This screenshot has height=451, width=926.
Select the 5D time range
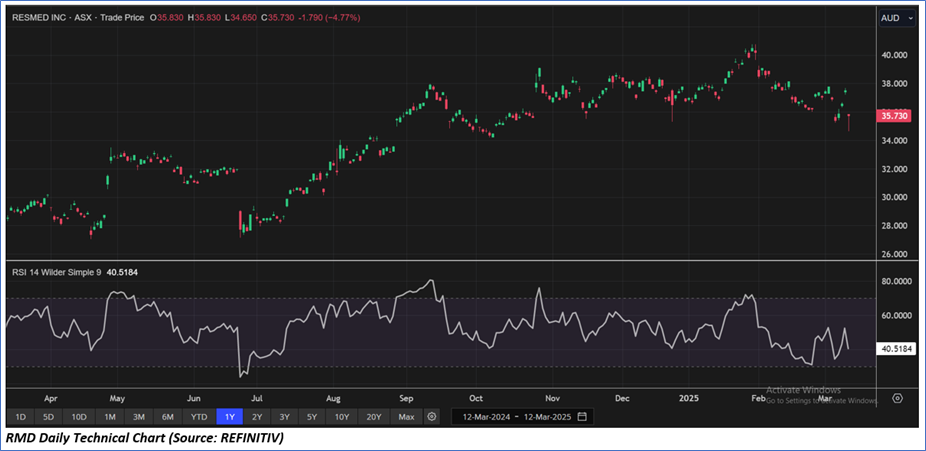[49, 416]
